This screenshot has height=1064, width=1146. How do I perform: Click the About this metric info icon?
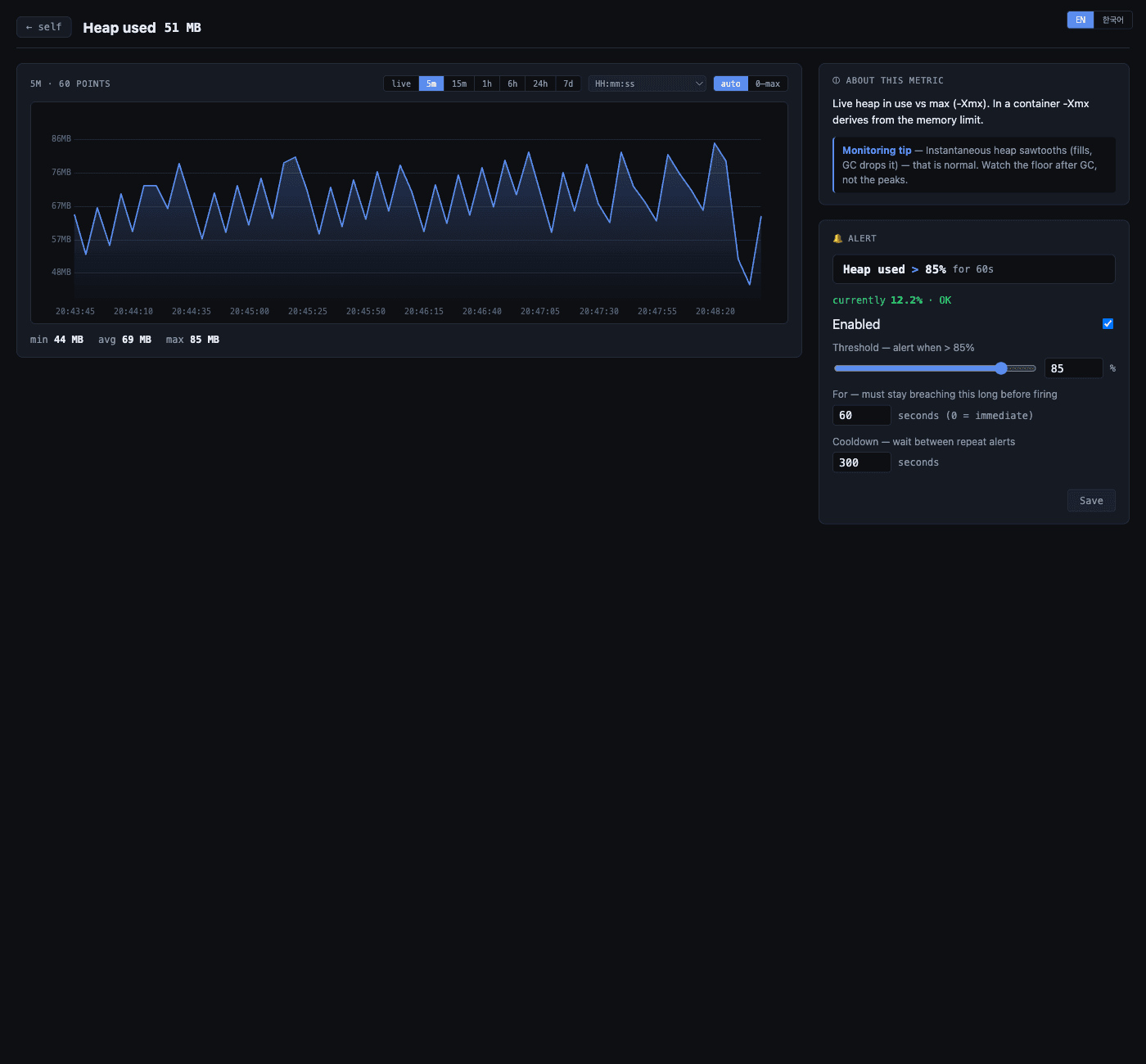tap(837, 80)
